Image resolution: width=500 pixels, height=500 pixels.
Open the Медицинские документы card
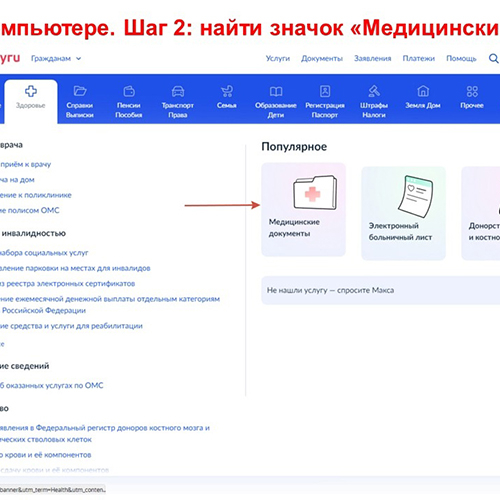[303, 209]
